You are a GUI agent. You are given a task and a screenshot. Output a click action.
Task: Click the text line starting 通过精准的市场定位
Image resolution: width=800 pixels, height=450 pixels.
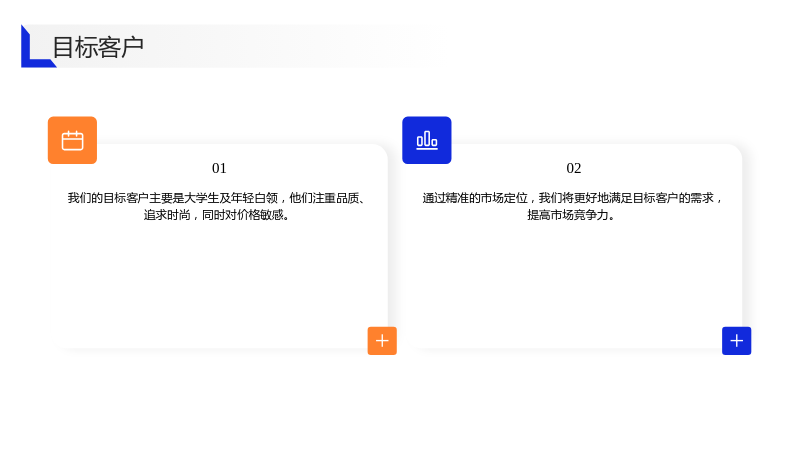point(571,198)
